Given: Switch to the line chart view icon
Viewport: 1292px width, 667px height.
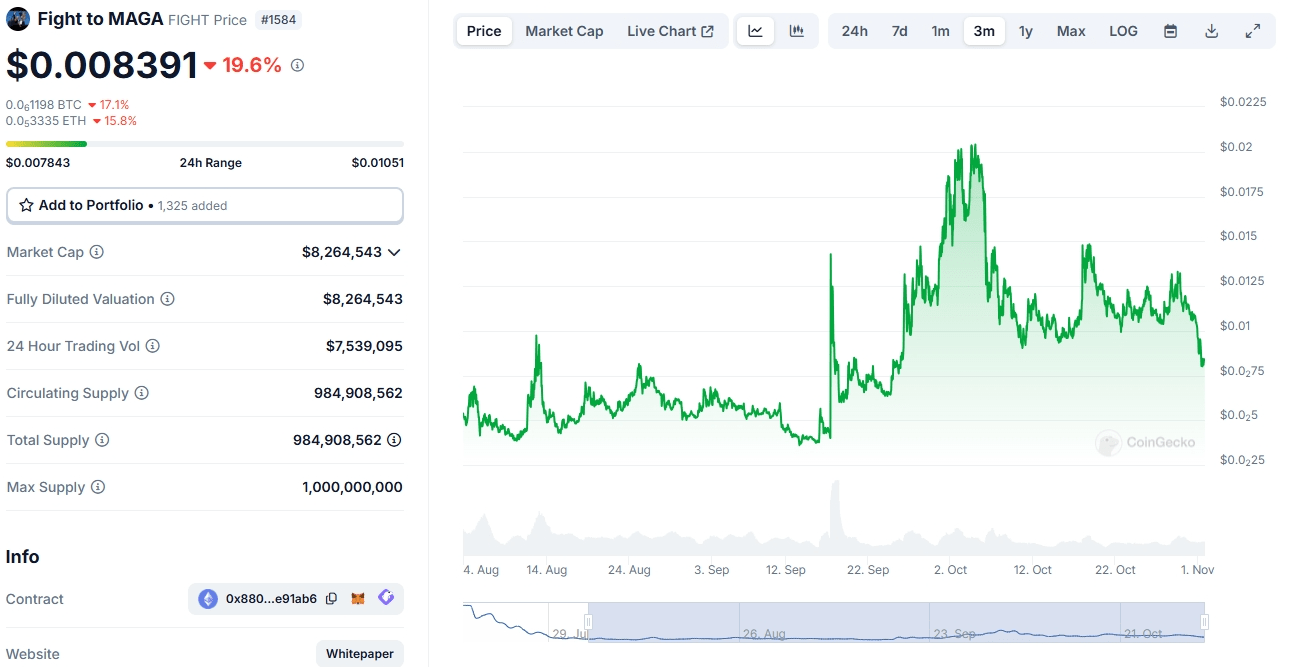Looking at the screenshot, I should coord(755,31).
